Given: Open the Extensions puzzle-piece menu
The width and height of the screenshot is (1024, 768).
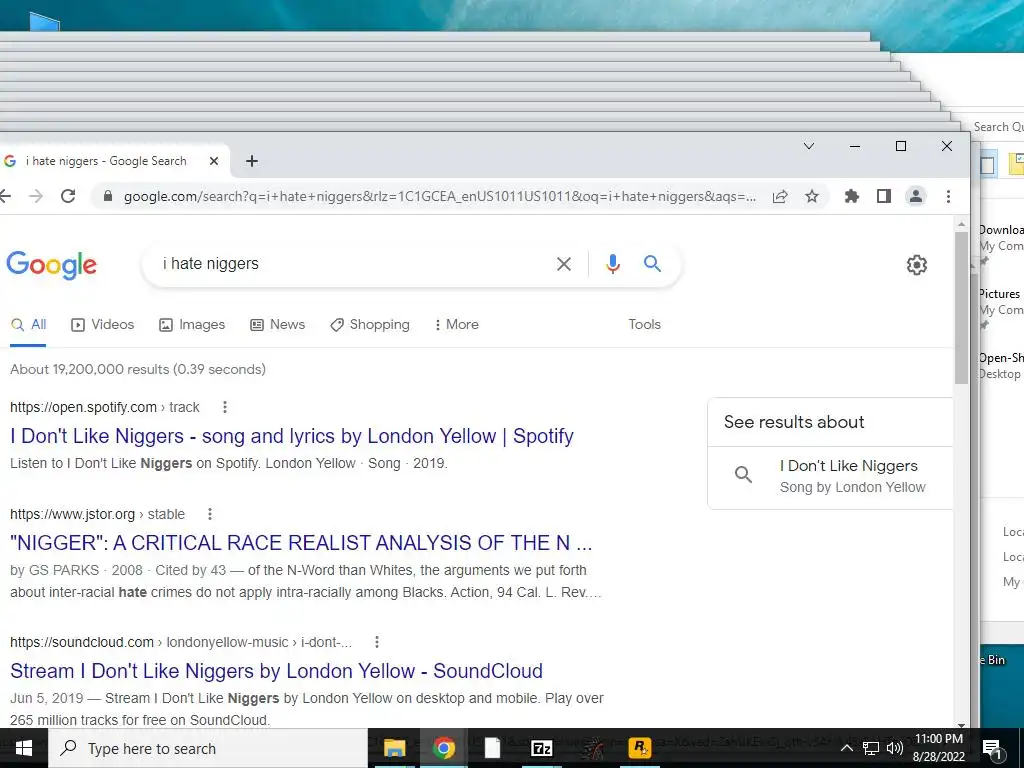Looking at the screenshot, I should [x=852, y=196].
